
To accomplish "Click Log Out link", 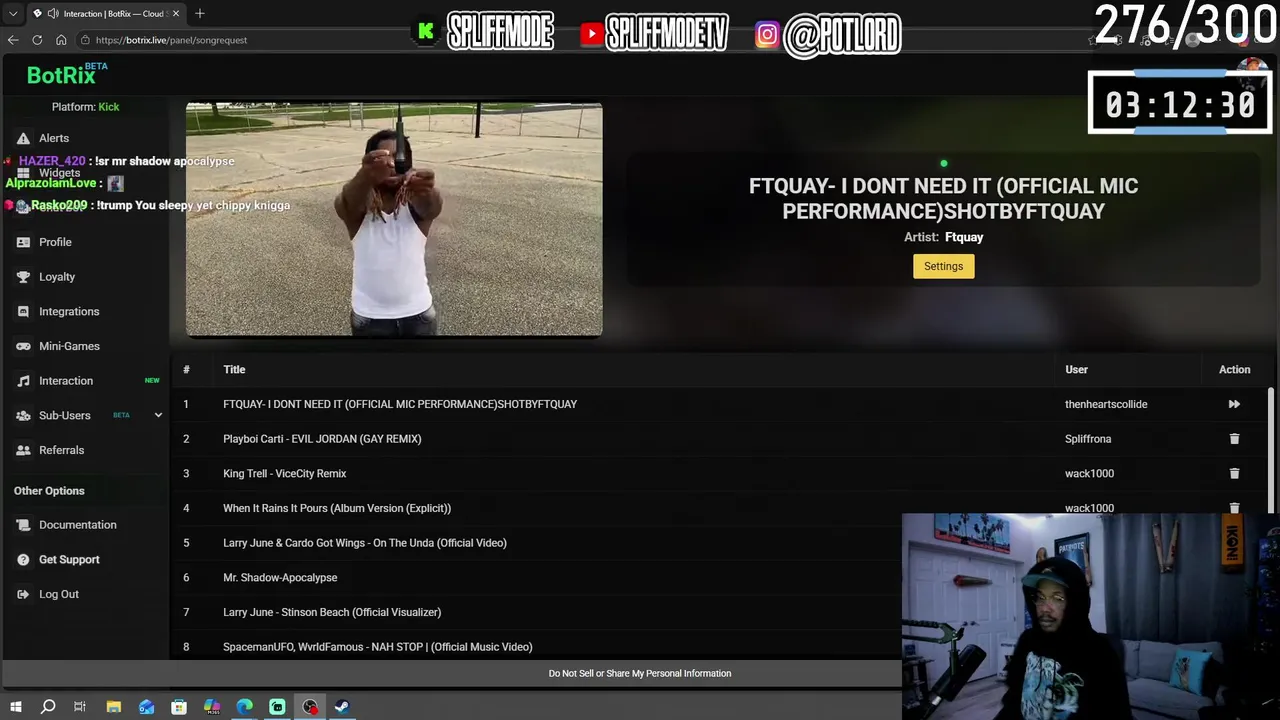I will coord(59,594).
